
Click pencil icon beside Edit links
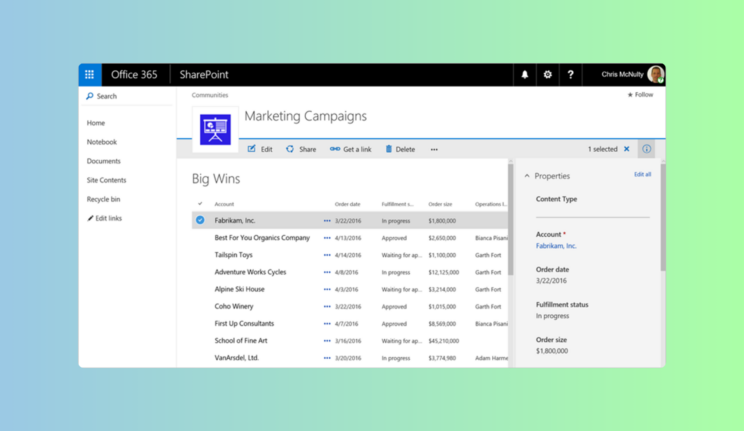click(x=90, y=218)
